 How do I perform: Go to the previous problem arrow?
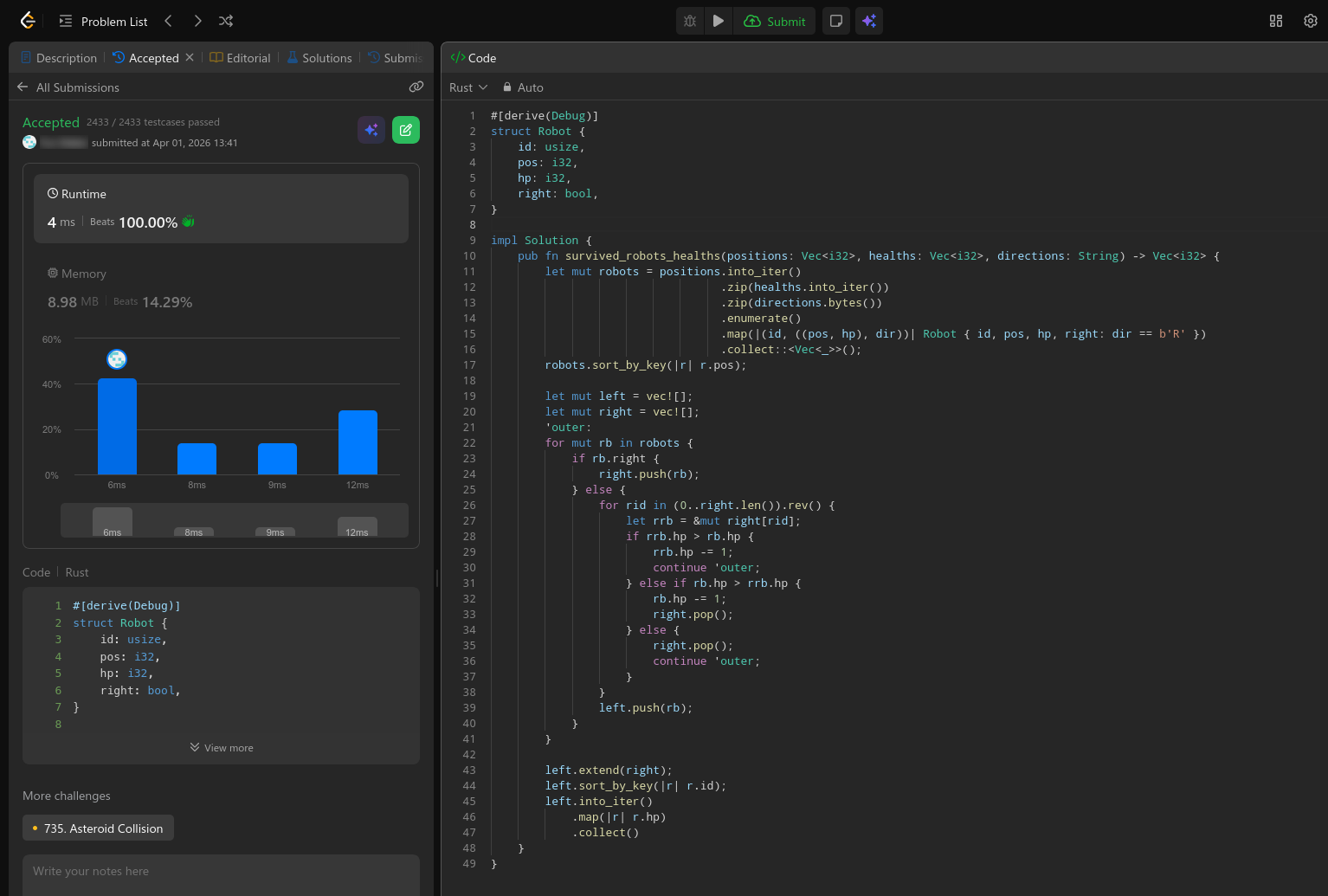coord(169,21)
